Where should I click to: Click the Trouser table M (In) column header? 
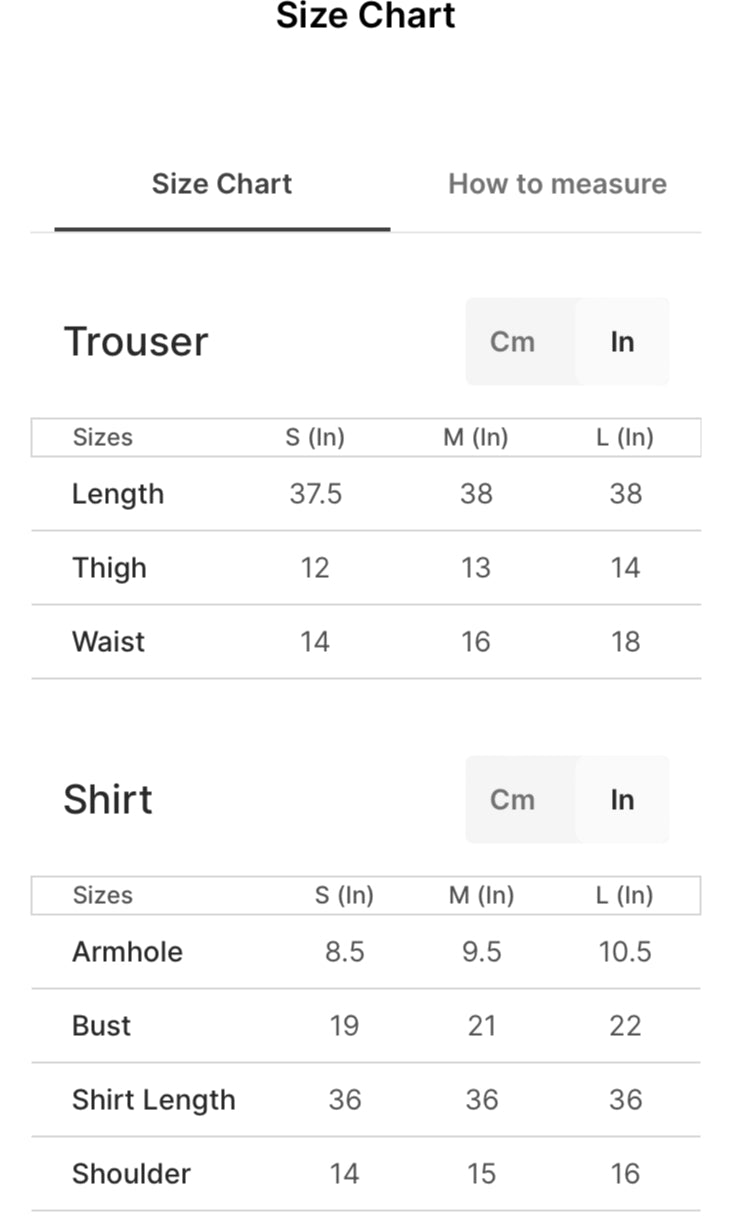[x=476, y=437]
